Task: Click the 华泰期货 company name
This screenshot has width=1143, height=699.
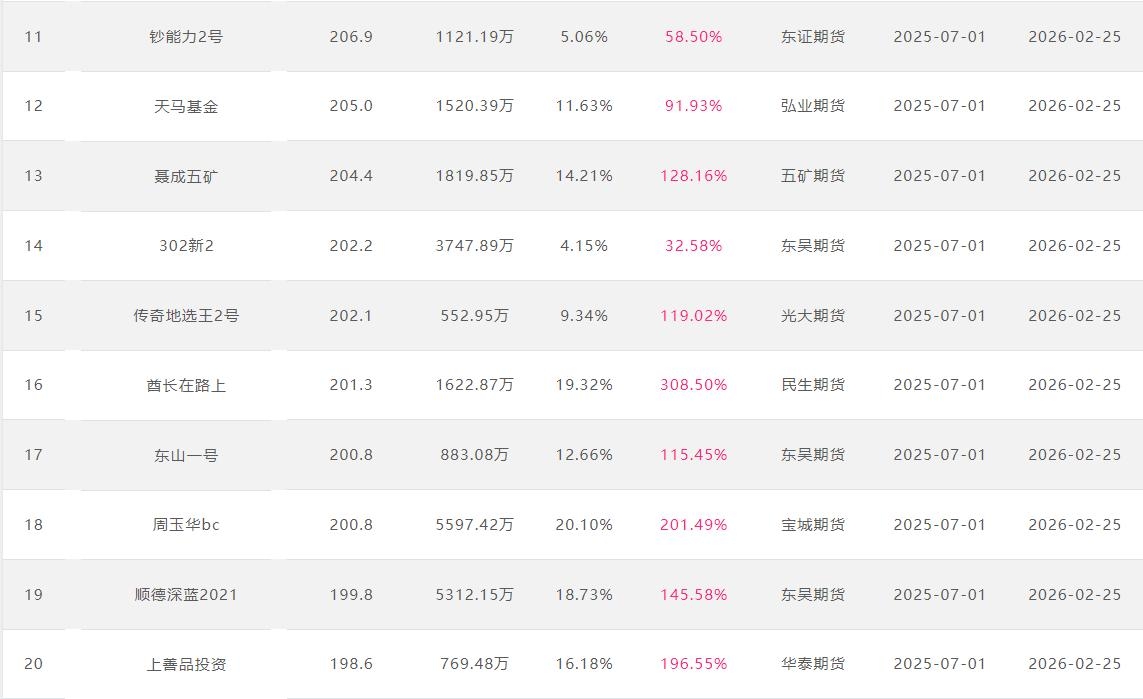Action: tap(813, 664)
